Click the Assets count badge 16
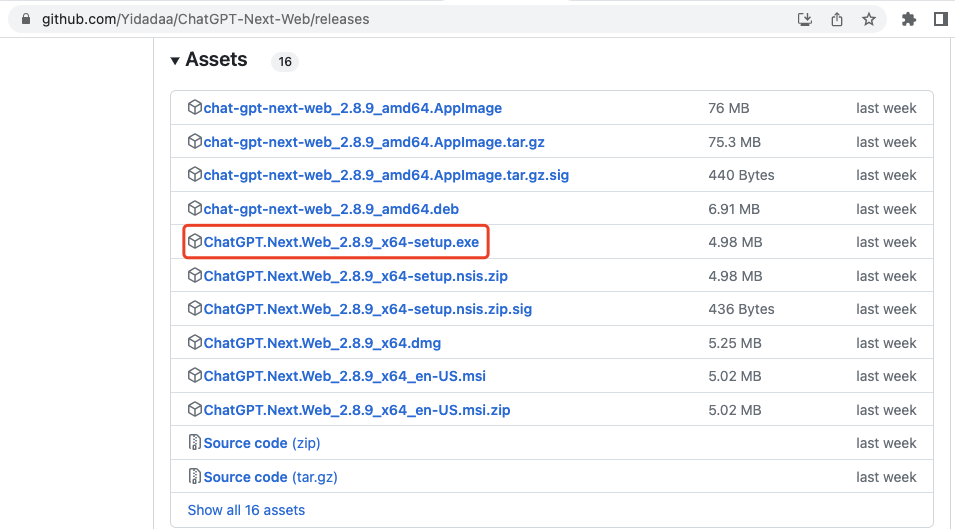The height and width of the screenshot is (529, 955). pyautogui.click(x=284, y=61)
